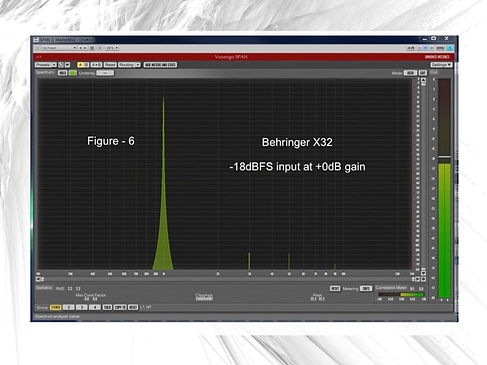Viewport: 487px width, 365px height.
Task: Click the Reset button
Action: [x=110, y=65]
